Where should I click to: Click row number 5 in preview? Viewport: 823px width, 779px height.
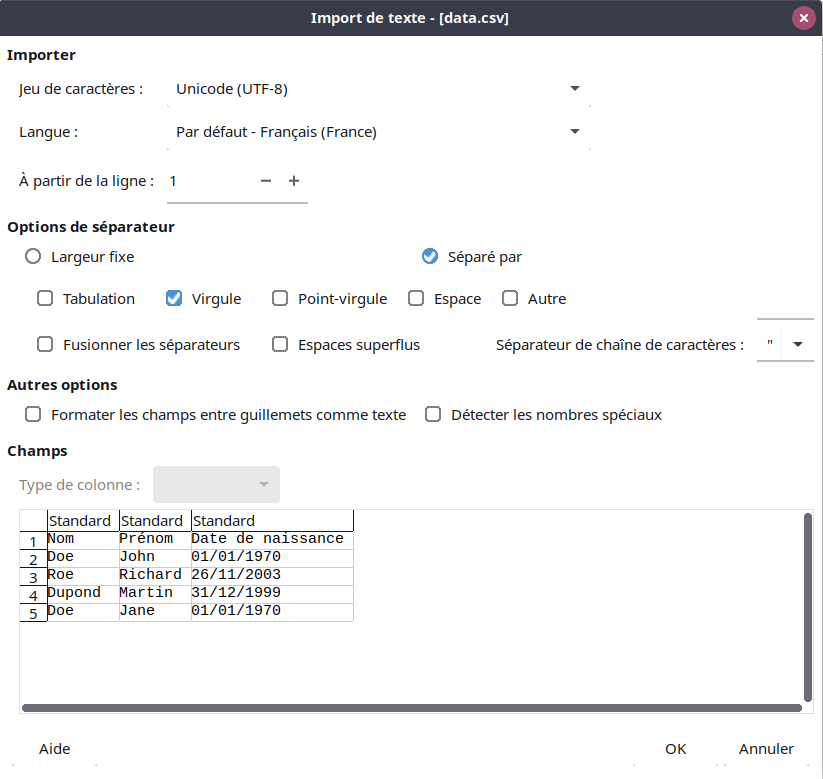coord(33,613)
